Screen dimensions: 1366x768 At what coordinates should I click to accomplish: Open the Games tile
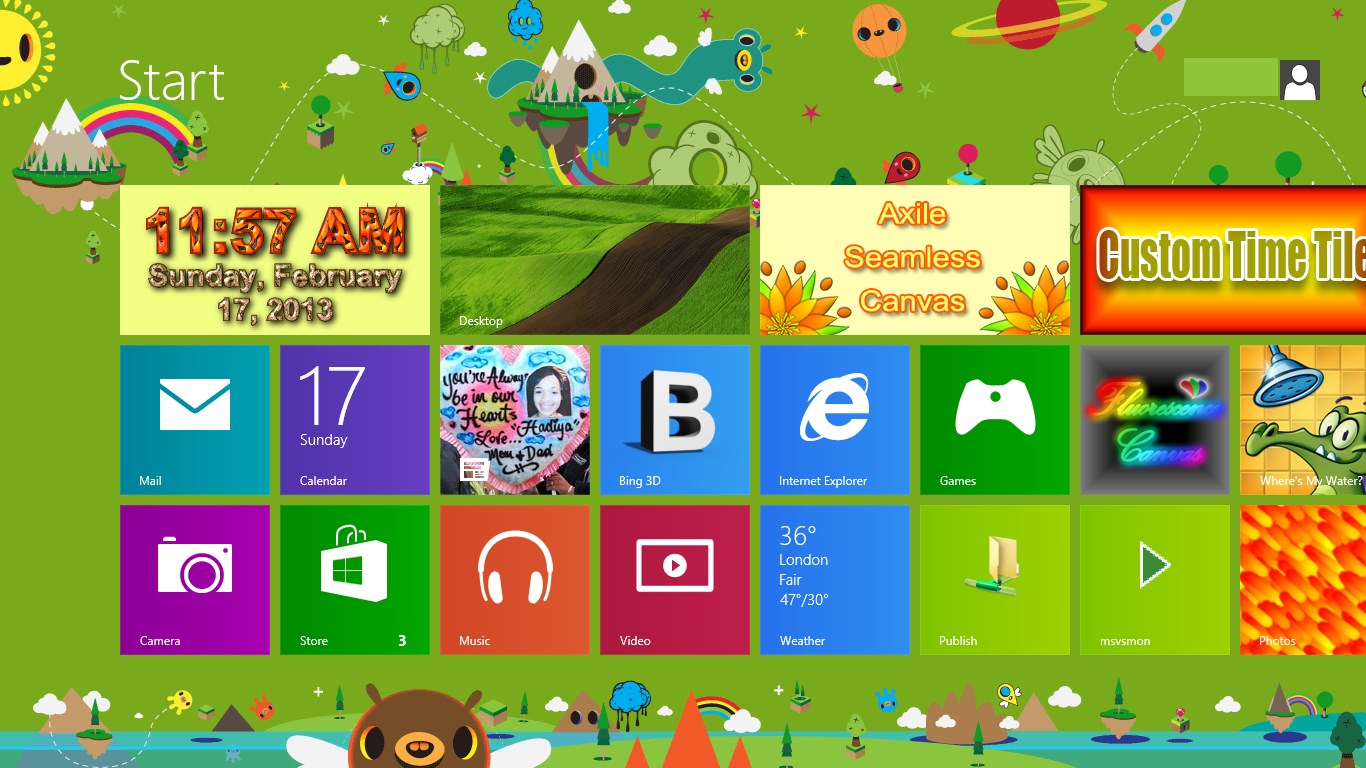994,420
